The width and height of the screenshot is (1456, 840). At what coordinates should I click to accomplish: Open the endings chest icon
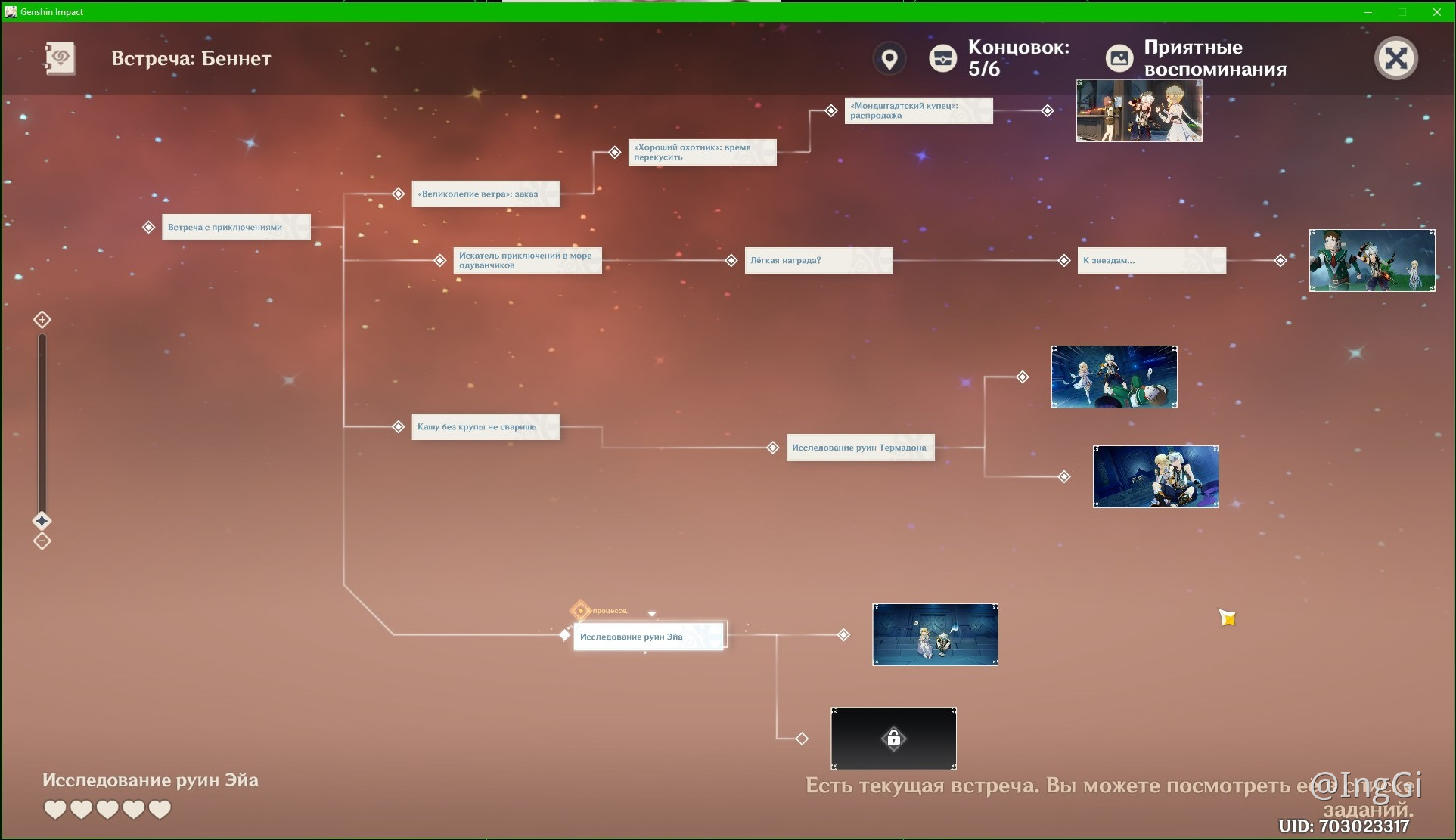pos(942,58)
